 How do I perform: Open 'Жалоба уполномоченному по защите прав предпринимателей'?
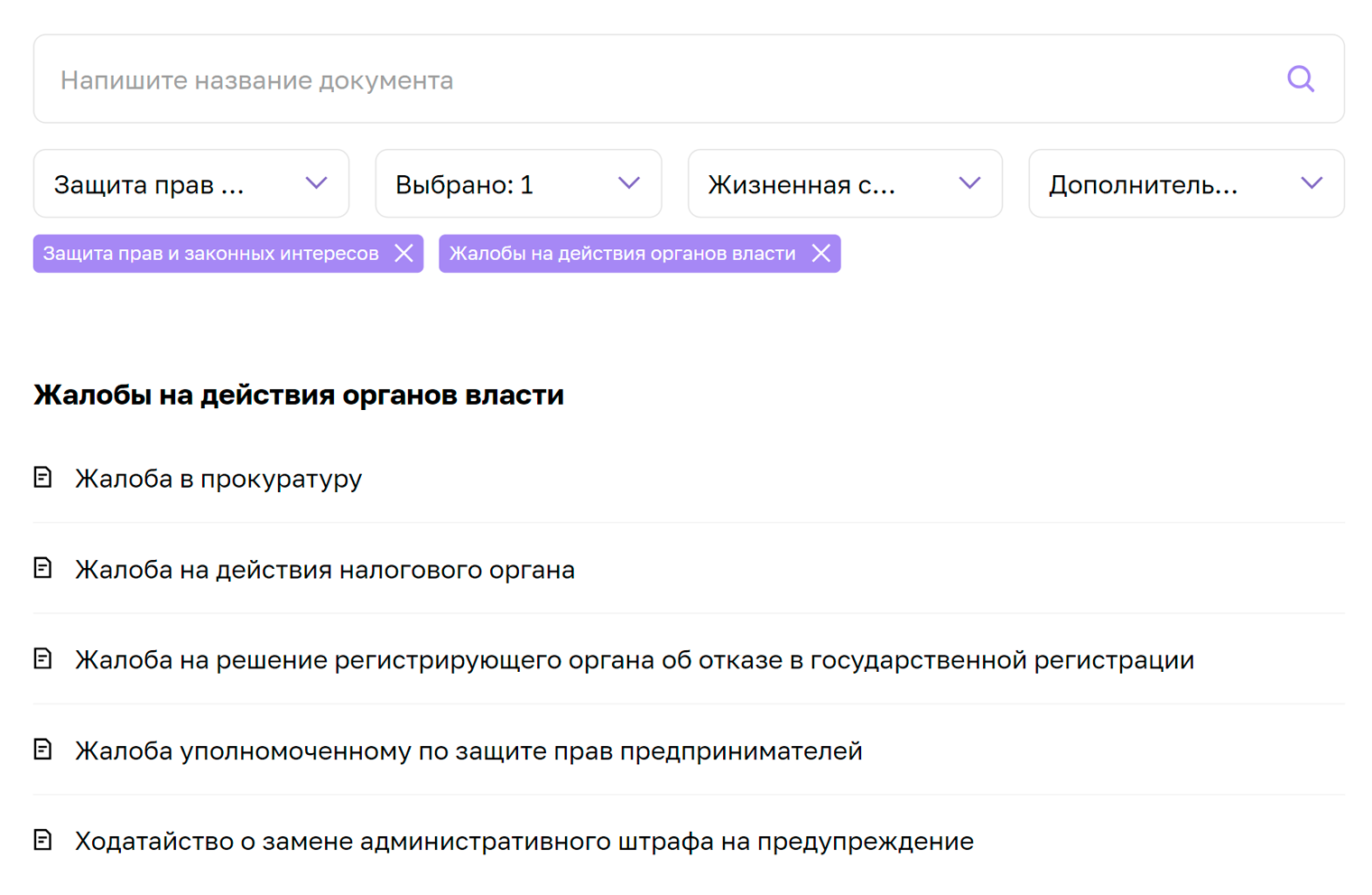468,750
